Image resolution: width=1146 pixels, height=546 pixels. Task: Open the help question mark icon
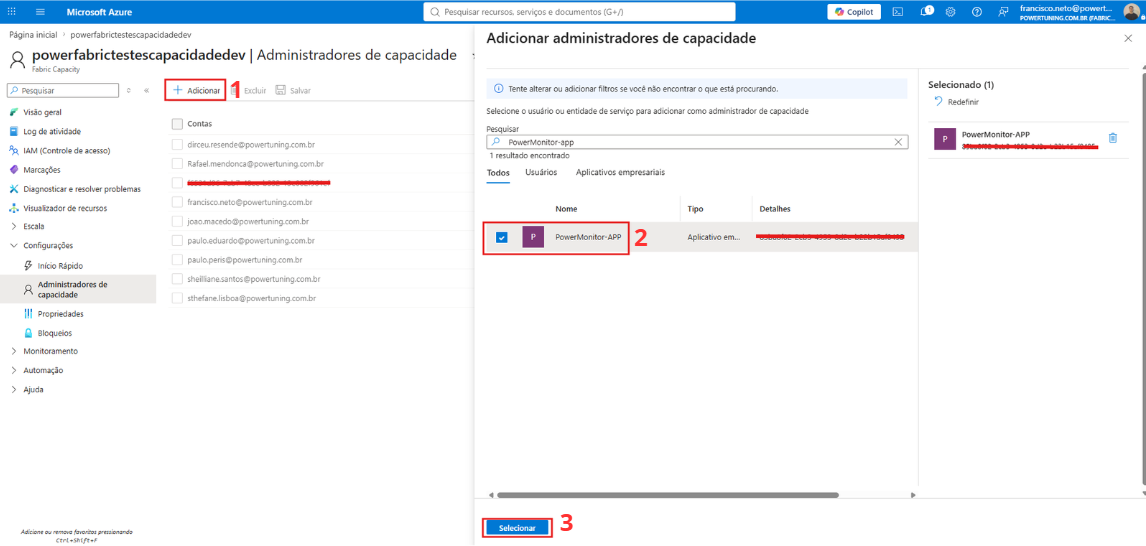976,12
